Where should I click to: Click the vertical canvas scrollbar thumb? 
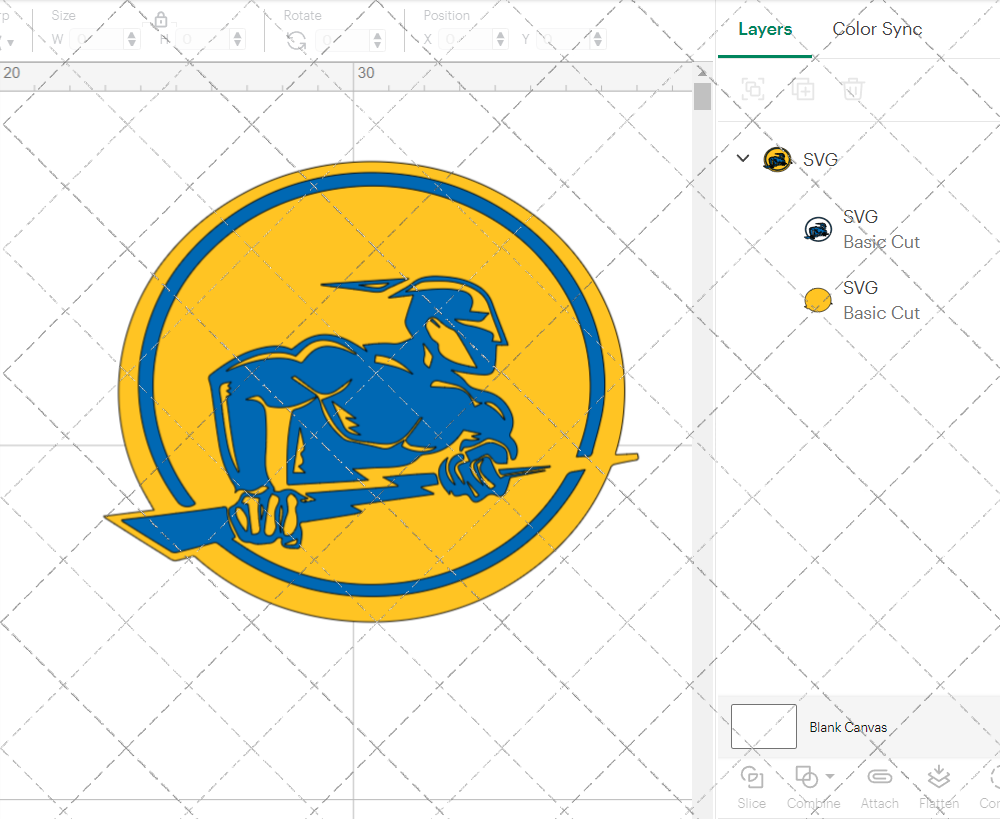[702, 96]
